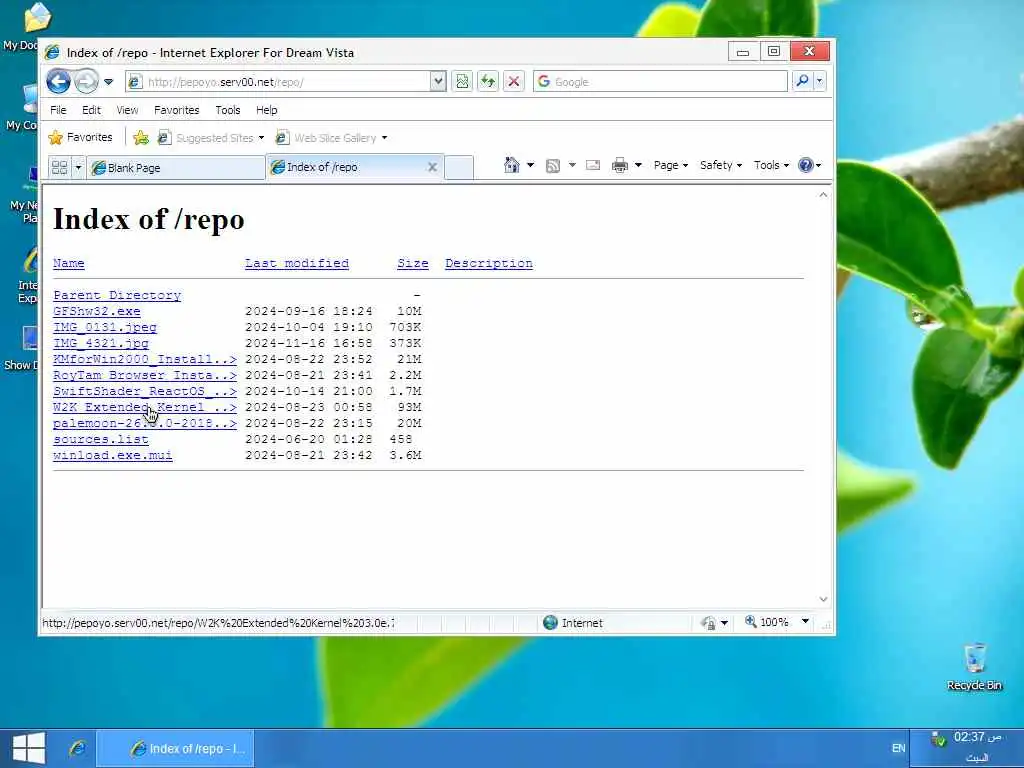
Task: Click the 100% zoom level button
Action: (767, 622)
